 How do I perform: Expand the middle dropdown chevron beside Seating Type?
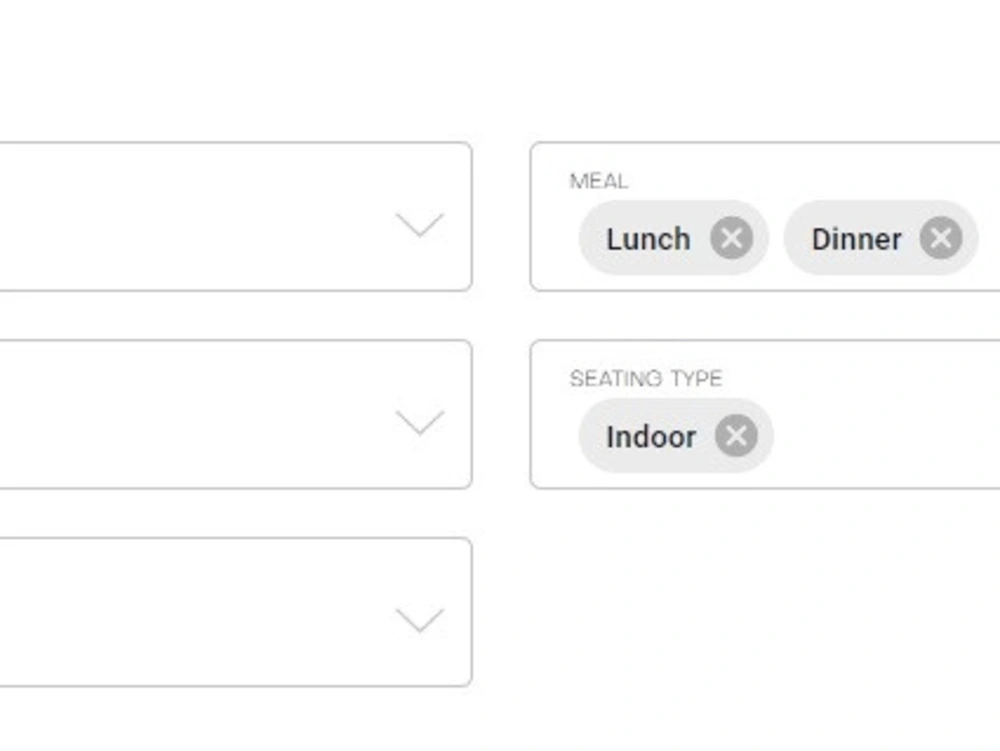click(420, 423)
